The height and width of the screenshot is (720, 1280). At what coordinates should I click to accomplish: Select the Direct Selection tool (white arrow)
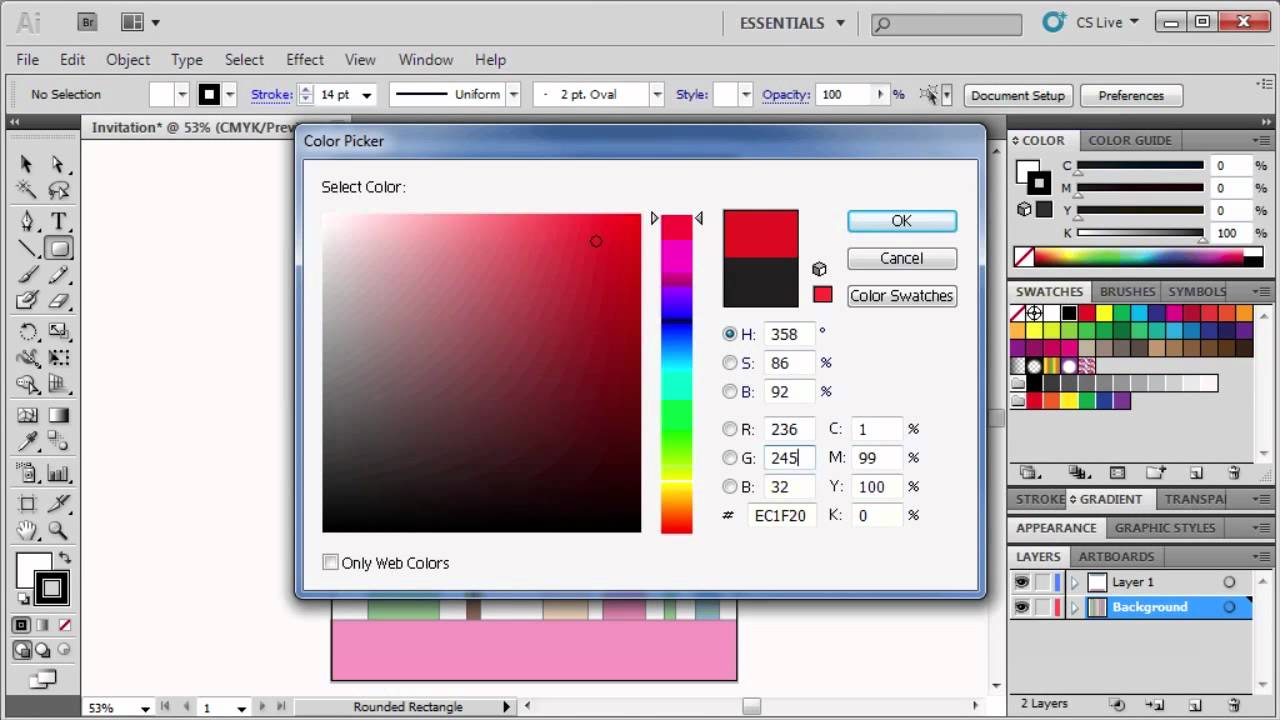(x=58, y=164)
